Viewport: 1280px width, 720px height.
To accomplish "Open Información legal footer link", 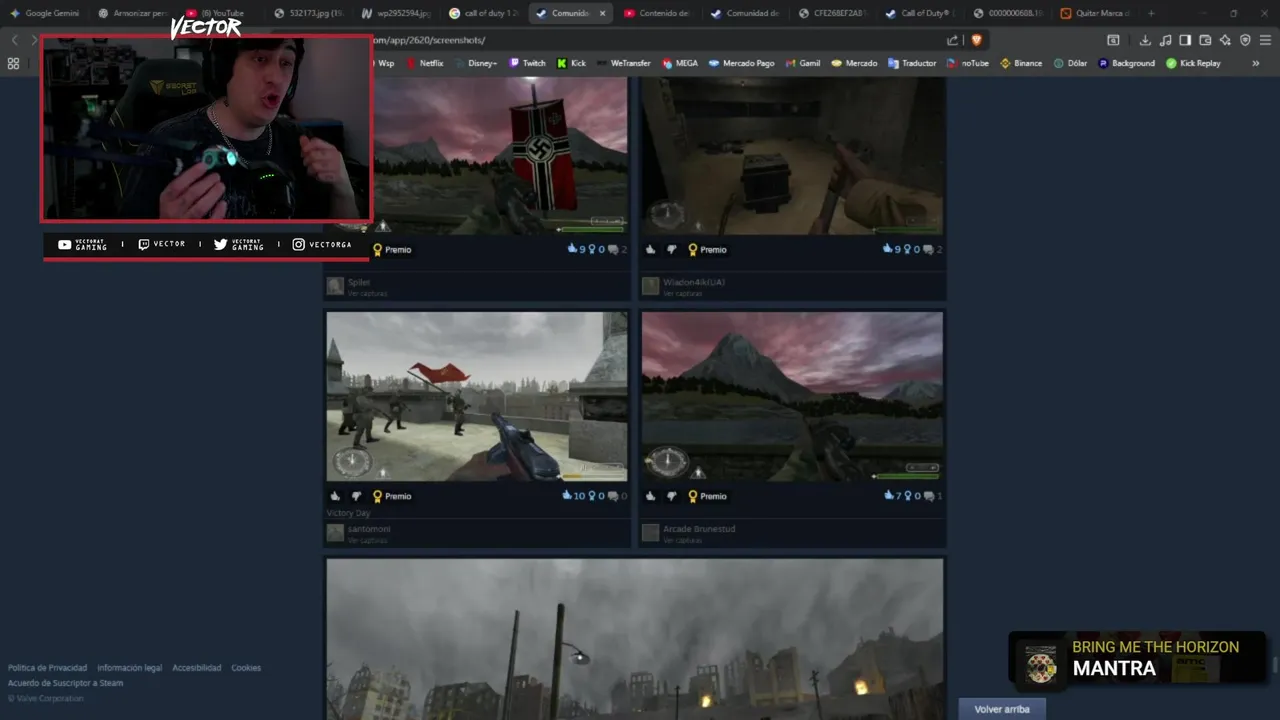I will [129, 668].
